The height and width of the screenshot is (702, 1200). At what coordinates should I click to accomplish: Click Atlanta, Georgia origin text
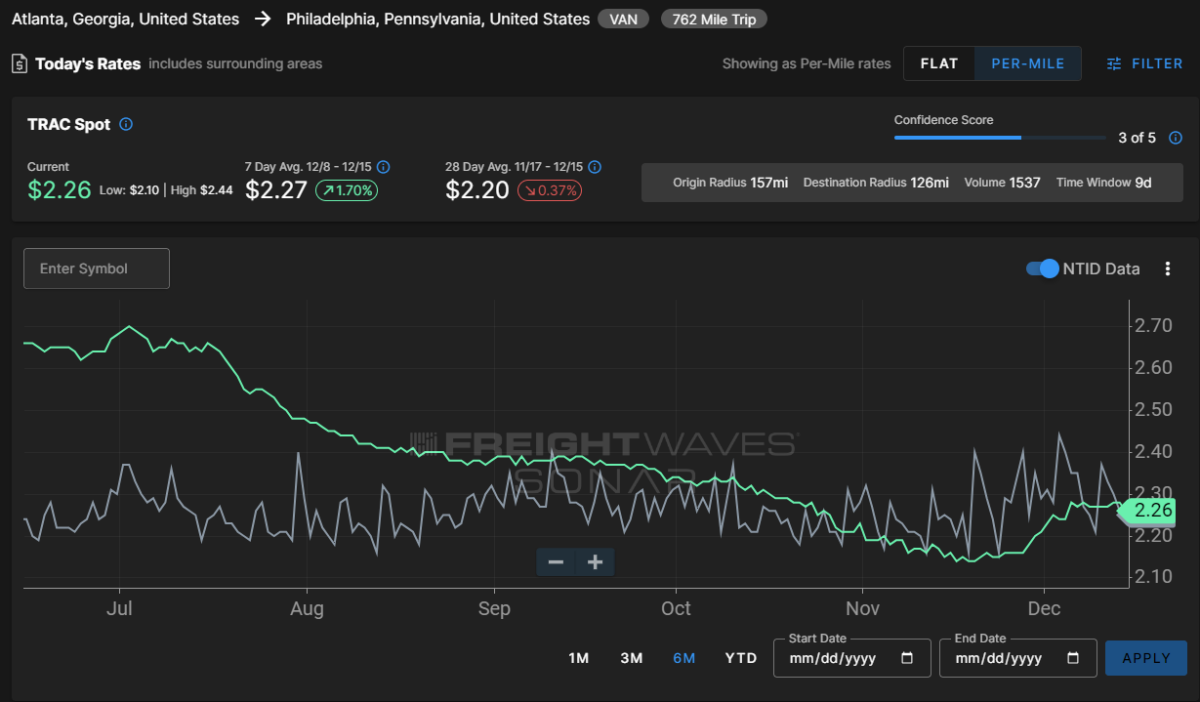click(126, 19)
